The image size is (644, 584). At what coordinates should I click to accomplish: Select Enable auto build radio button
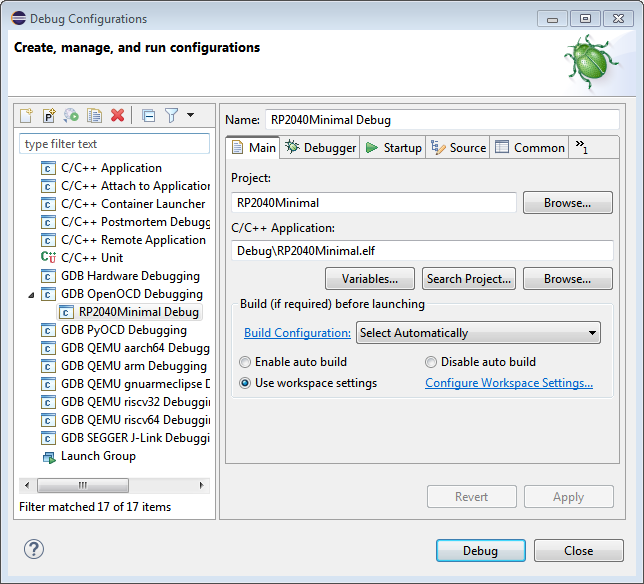[246, 362]
